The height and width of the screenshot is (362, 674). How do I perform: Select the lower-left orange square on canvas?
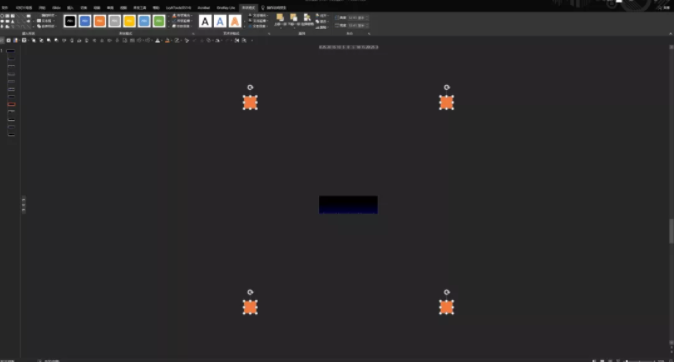tap(250, 307)
